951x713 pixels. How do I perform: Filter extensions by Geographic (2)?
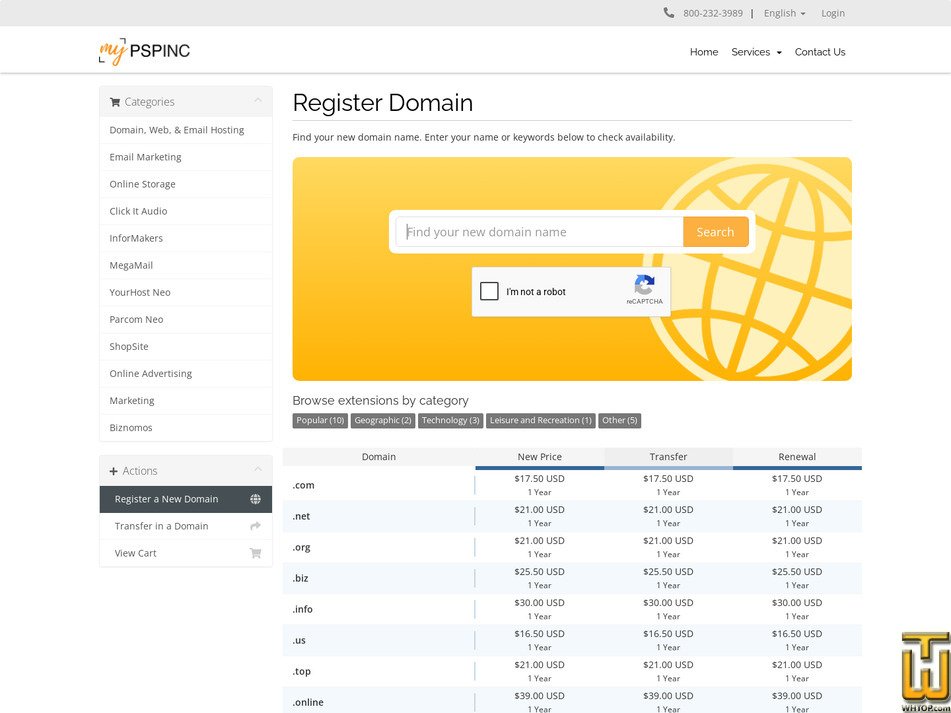383,420
